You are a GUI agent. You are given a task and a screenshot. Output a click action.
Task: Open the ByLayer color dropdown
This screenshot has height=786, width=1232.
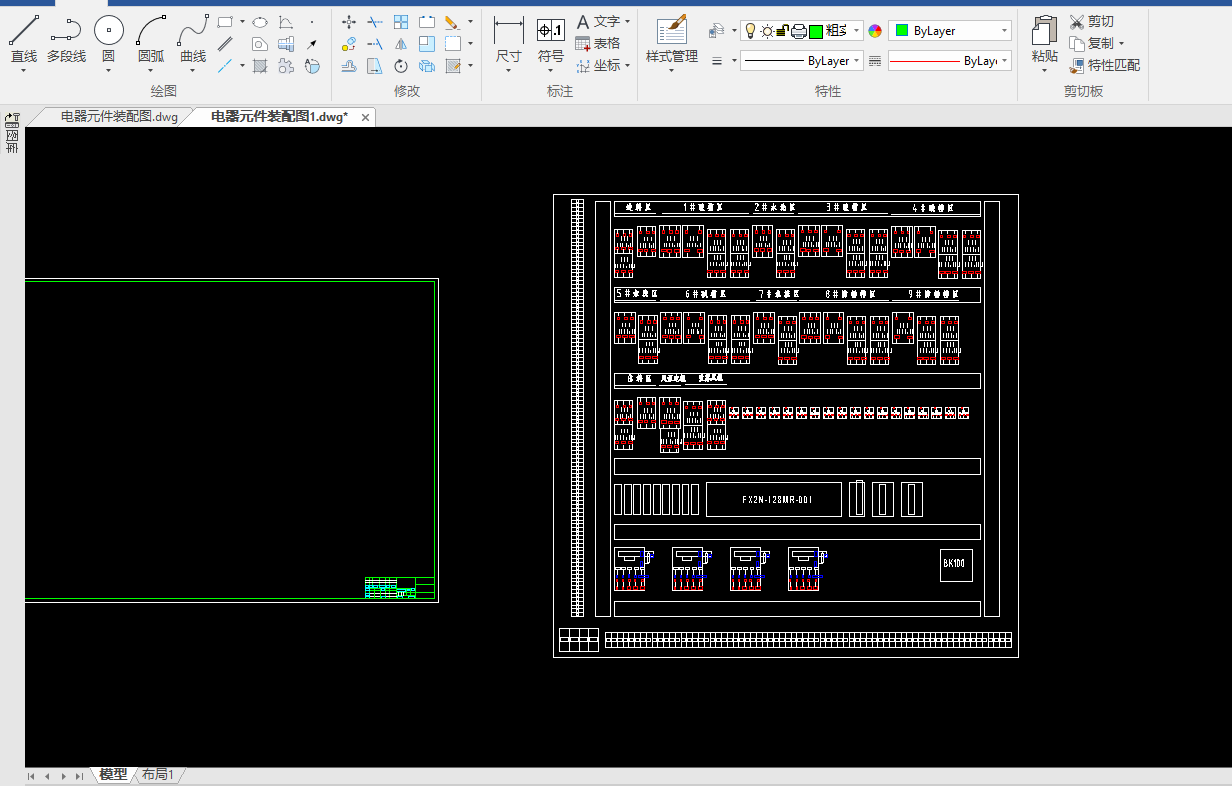click(x=1004, y=31)
